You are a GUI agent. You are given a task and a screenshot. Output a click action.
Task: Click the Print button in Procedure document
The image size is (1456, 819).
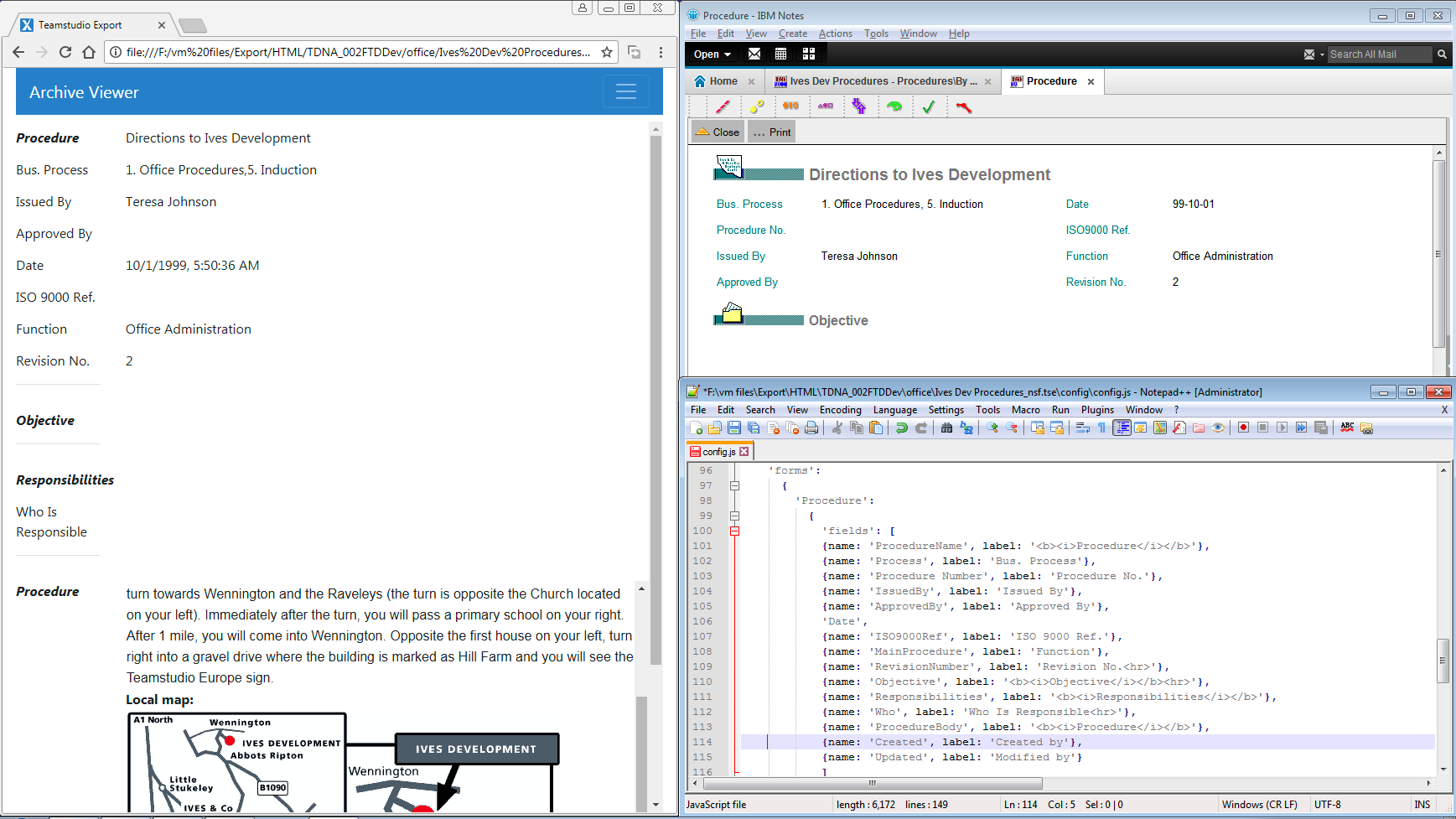click(x=772, y=132)
